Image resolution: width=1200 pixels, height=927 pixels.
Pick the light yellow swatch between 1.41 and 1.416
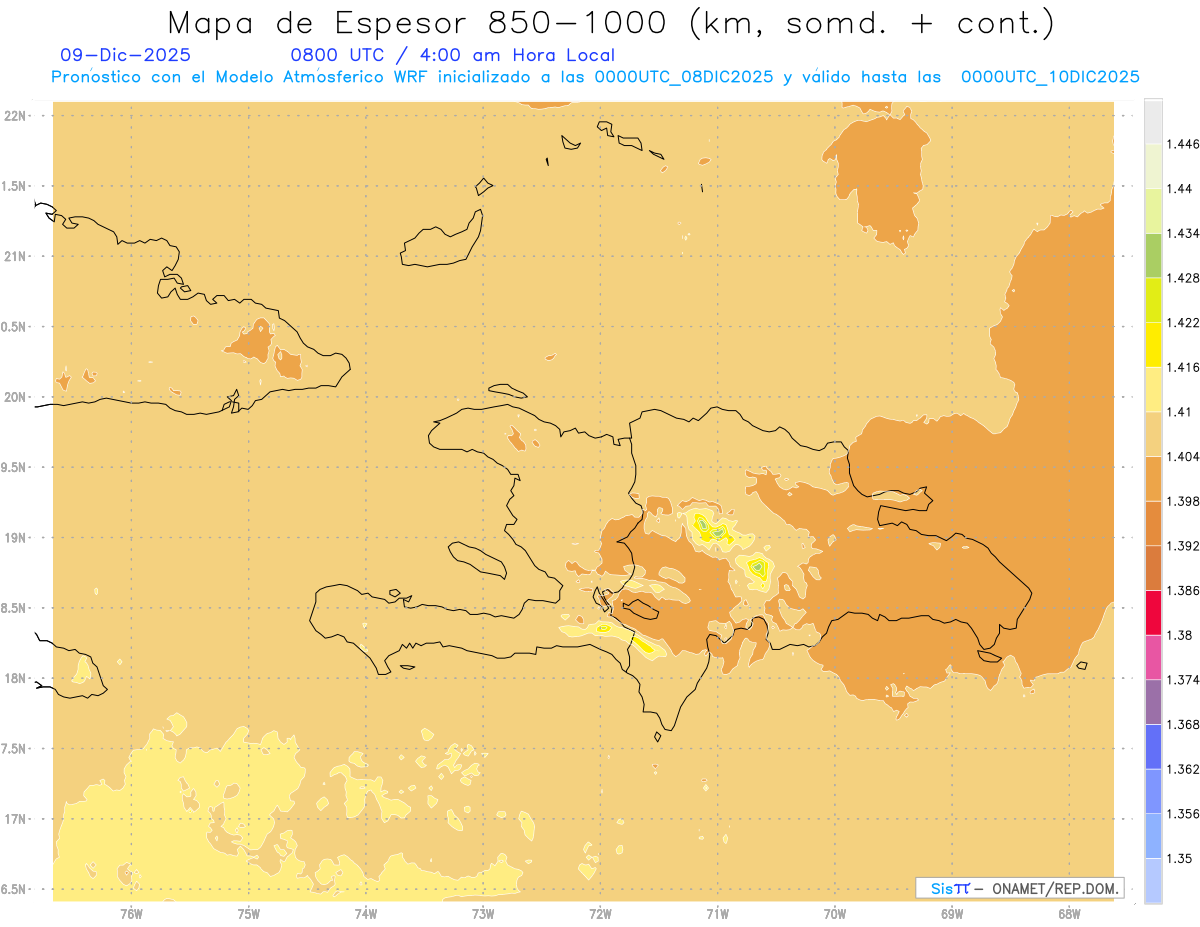[x=1153, y=389]
